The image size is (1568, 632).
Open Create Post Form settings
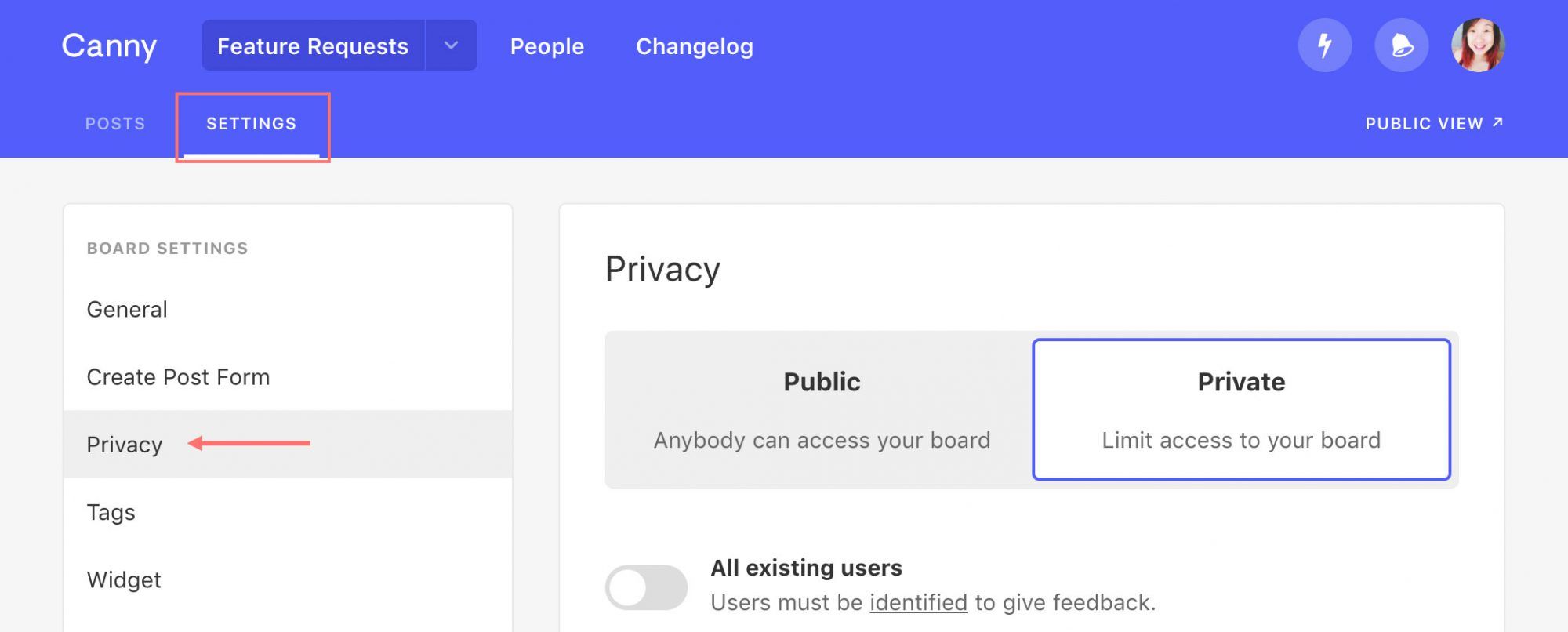point(288,376)
